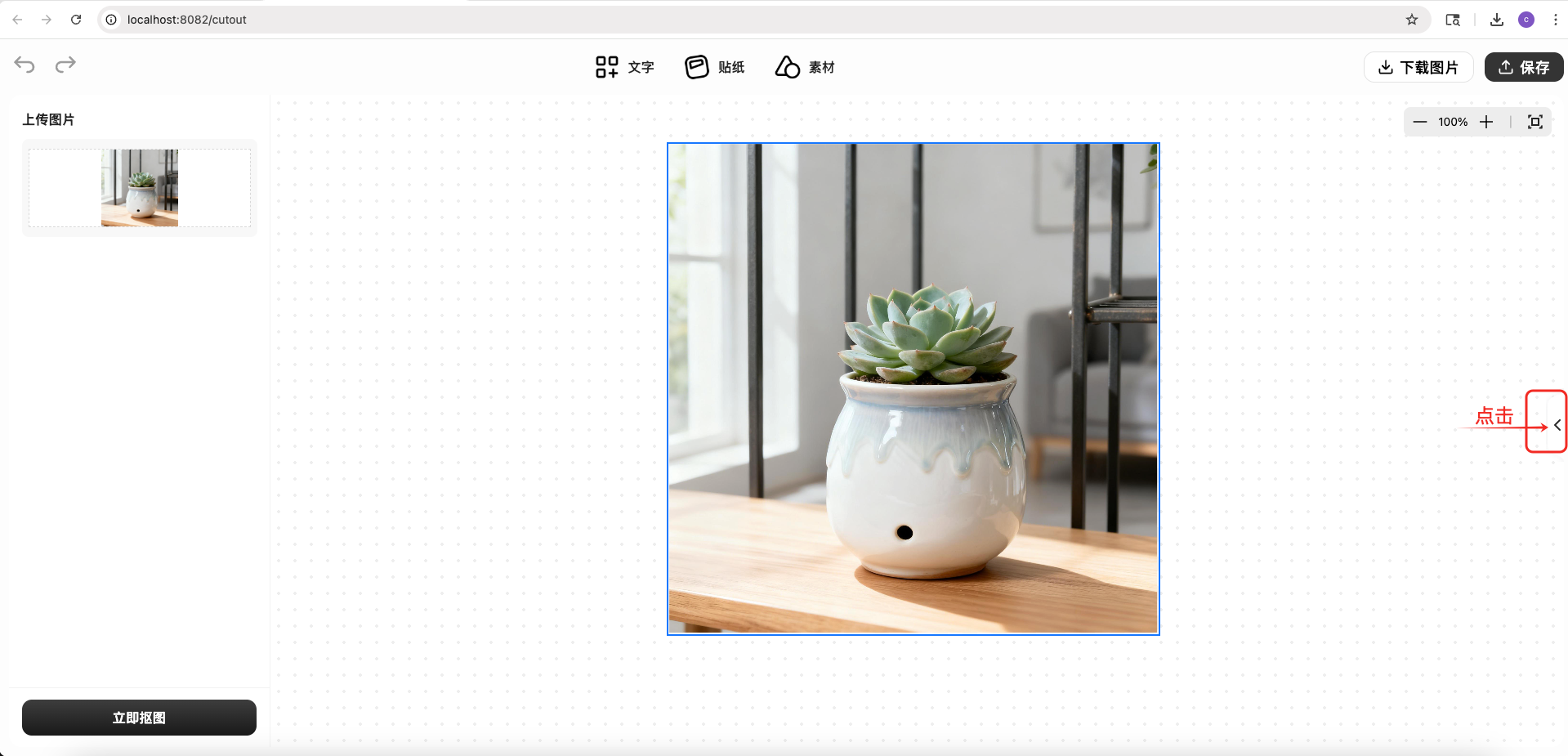Screen dimensions: 1568x756
Task: Select the succulent image on canvas
Action: 913,388
